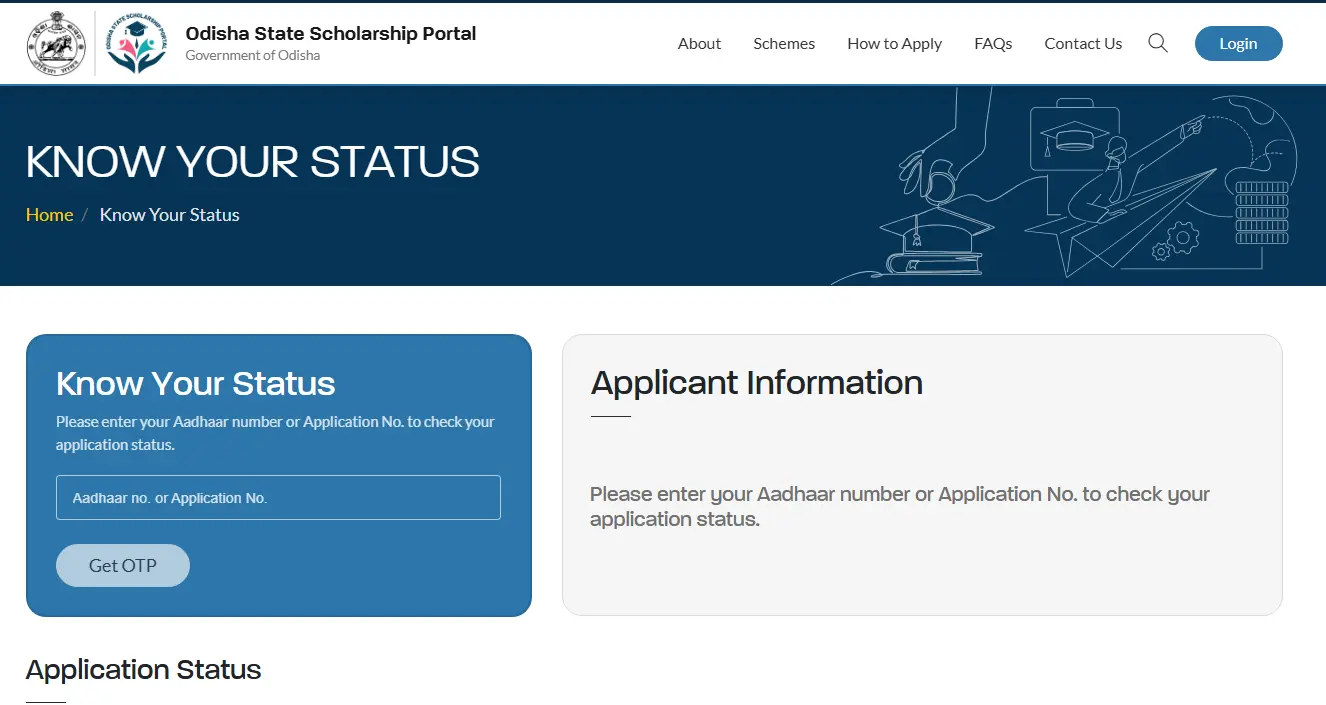Click the Government of Odisha subtitle
This screenshot has width=1326, height=705.
point(252,55)
